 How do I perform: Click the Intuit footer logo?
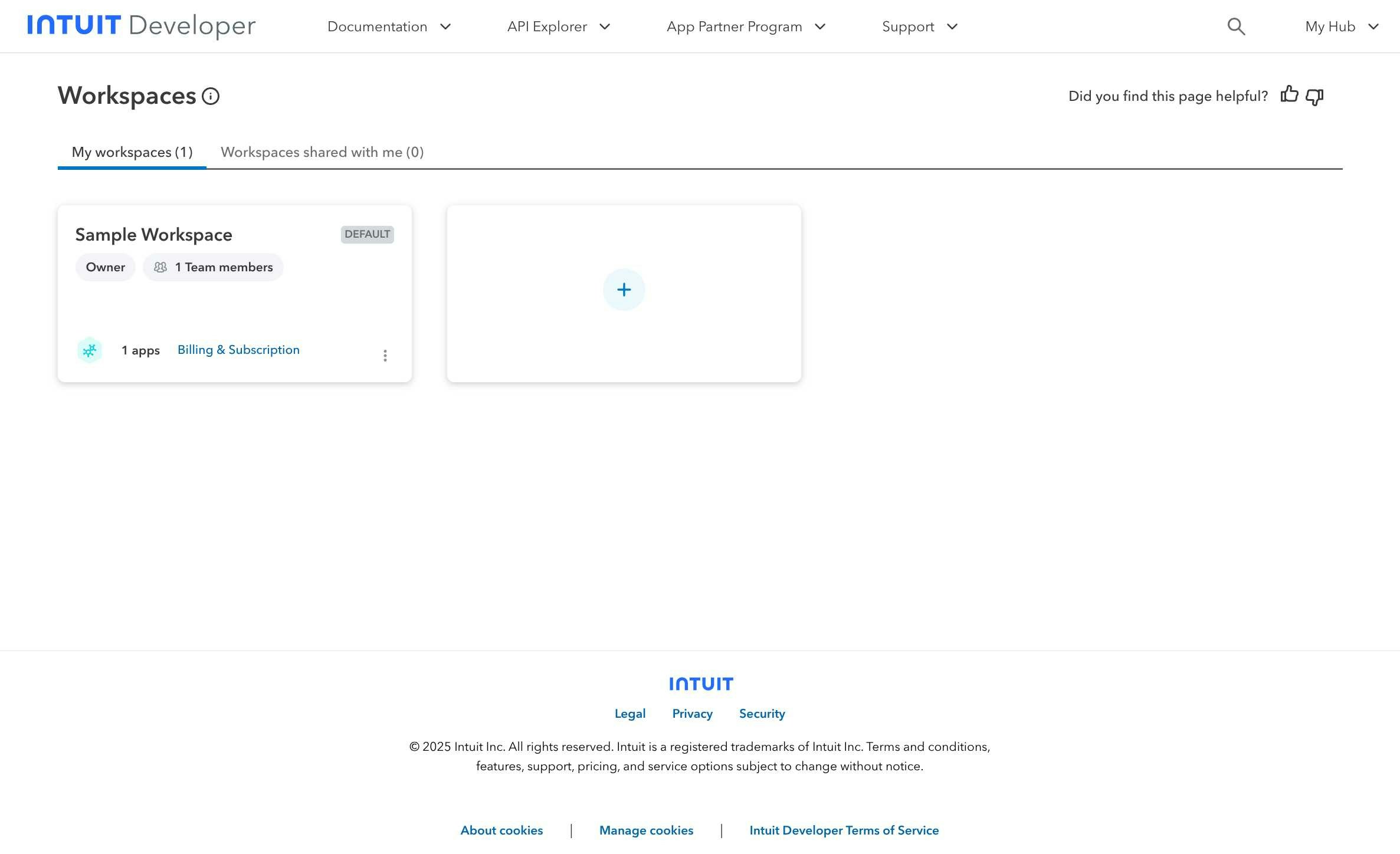[x=701, y=684]
